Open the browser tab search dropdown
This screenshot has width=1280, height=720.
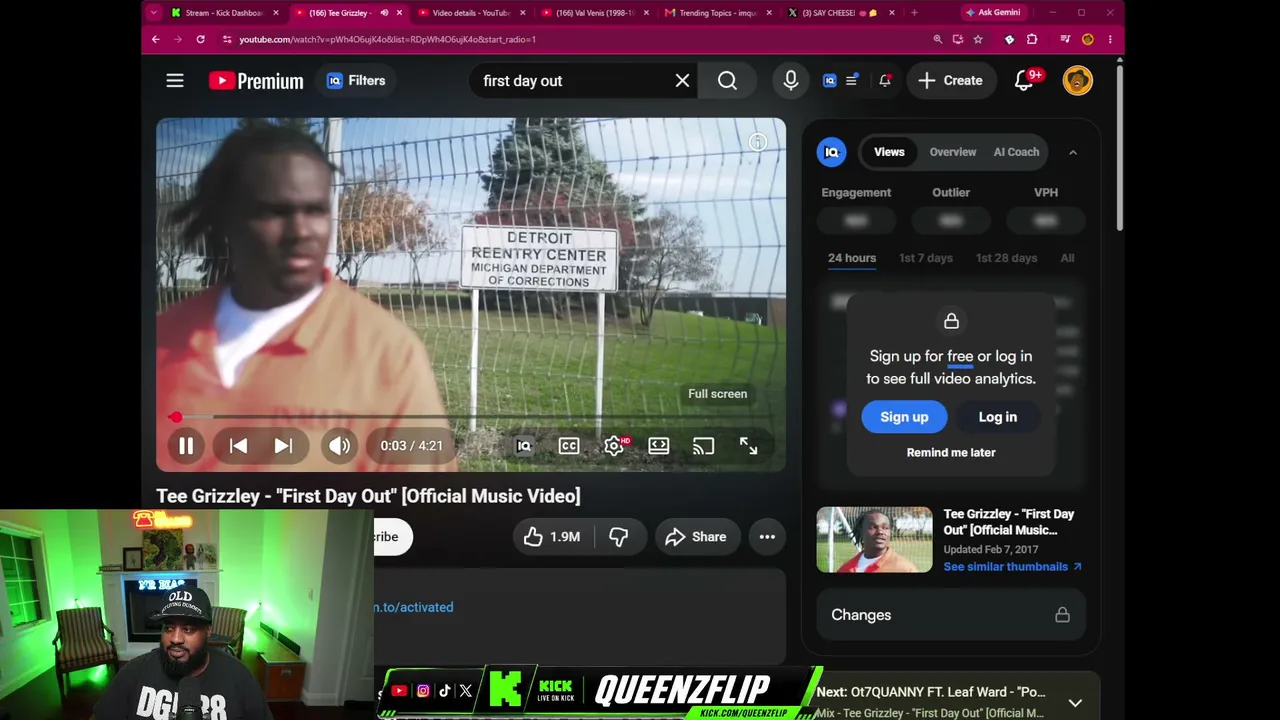[x=153, y=13]
